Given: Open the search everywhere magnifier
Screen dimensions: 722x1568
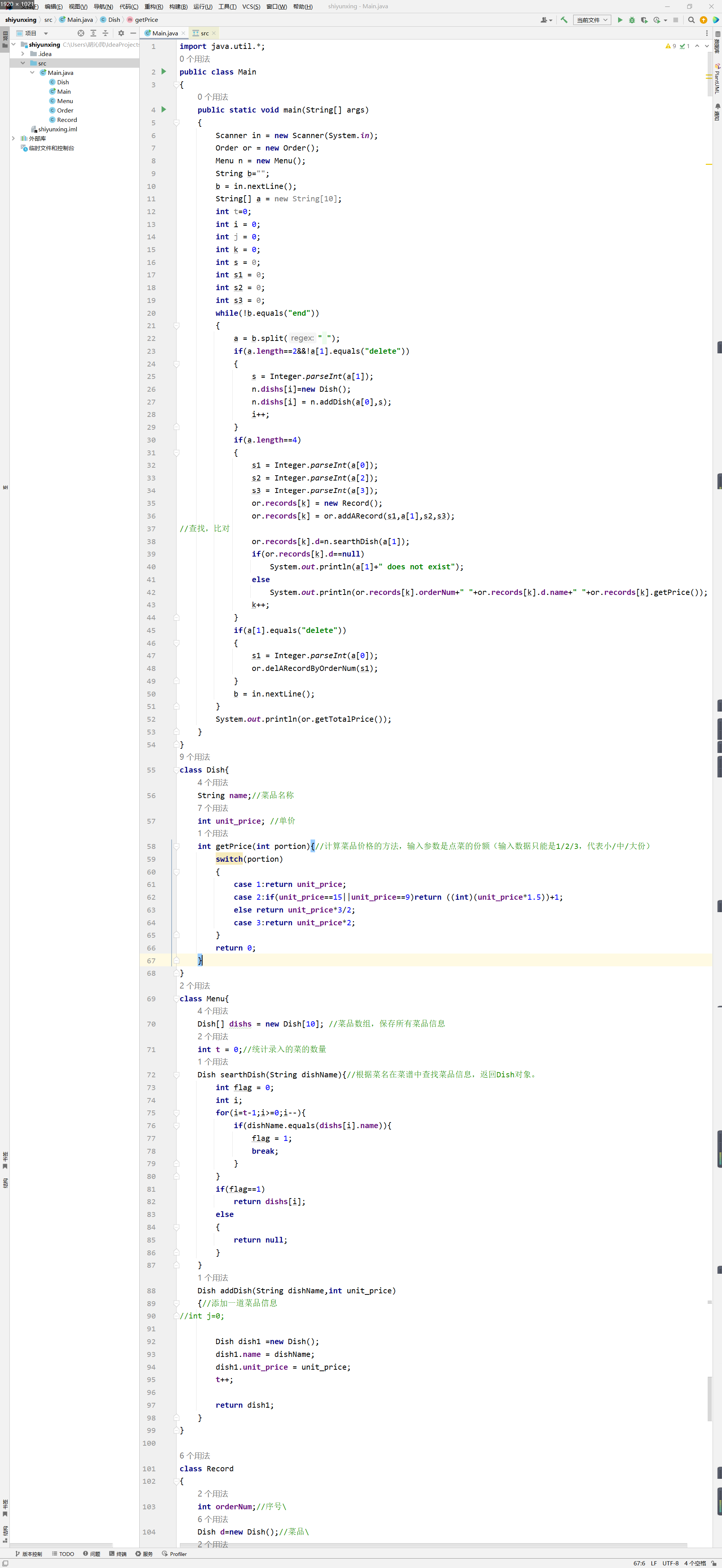Looking at the screenshot, I should 692,20.
